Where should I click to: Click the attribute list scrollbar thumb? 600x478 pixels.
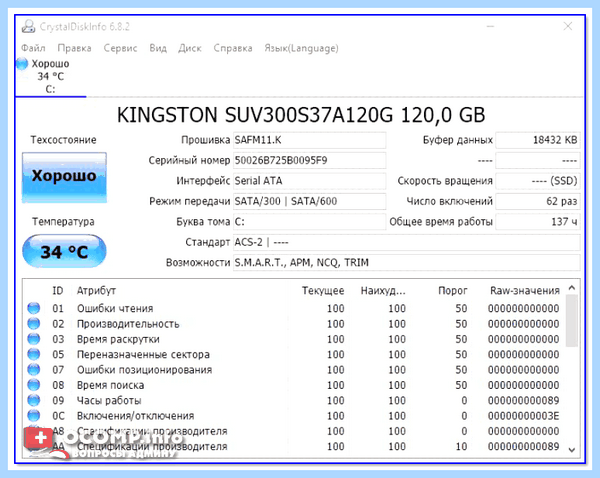coord(572,321)
